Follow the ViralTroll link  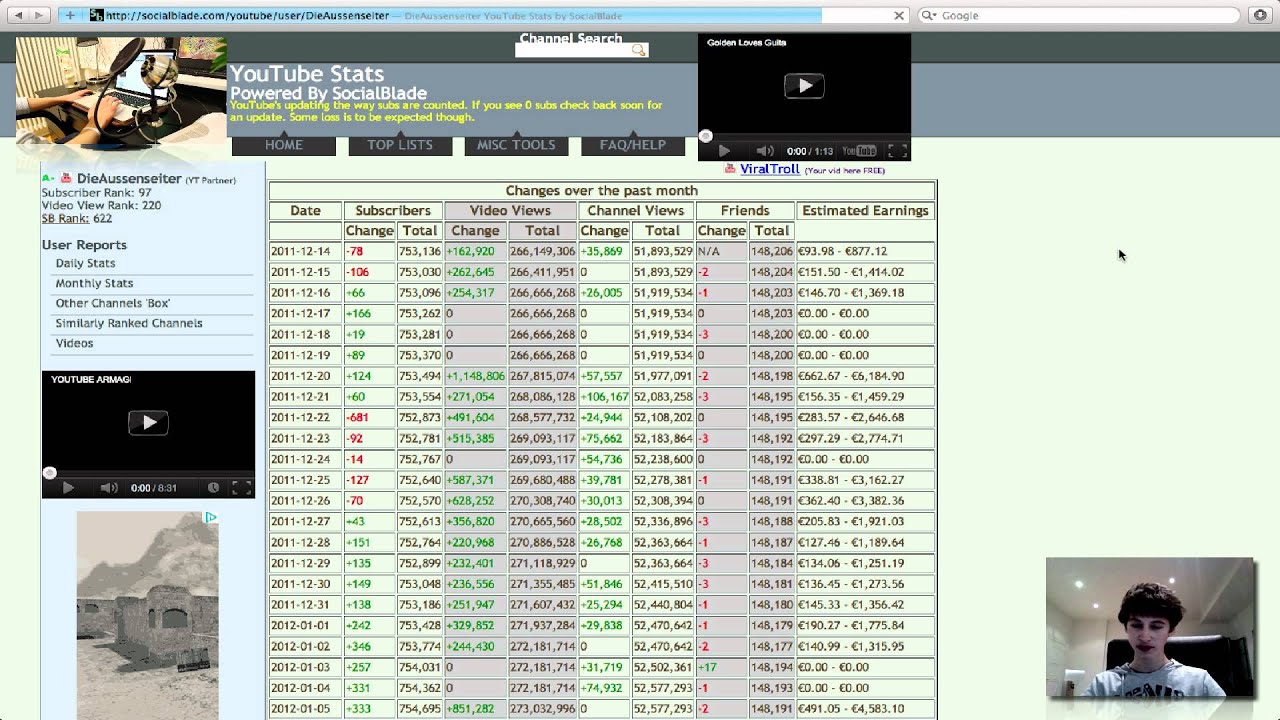[x=769, y=169]
